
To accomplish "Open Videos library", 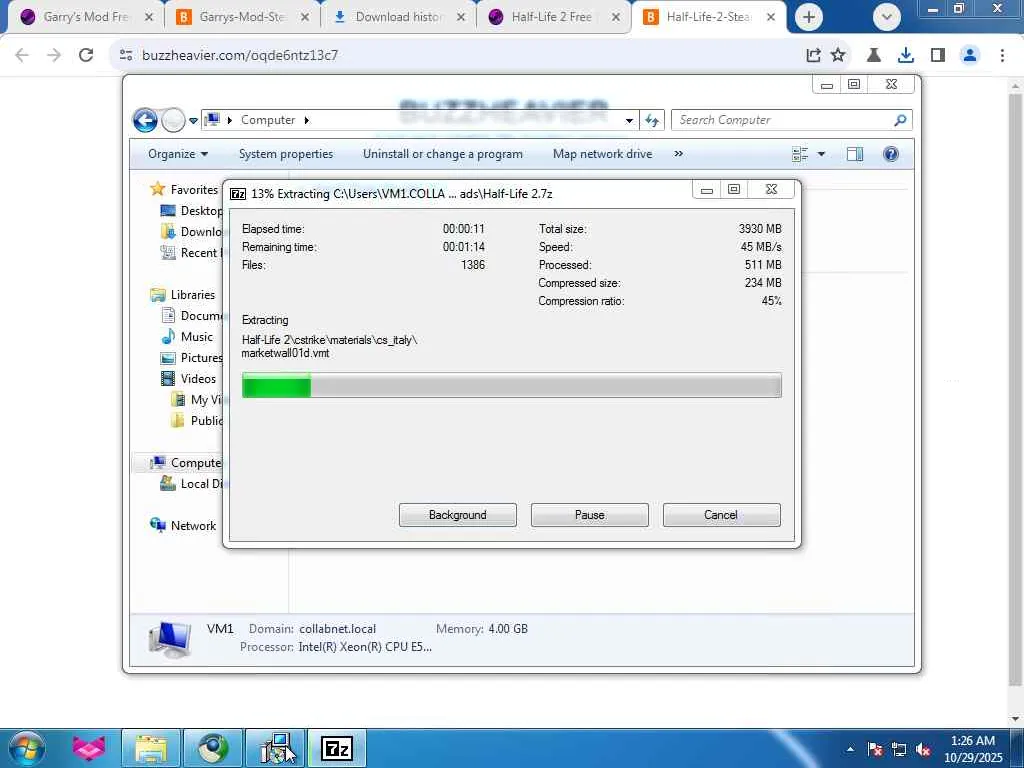I will [x=188, y=378].
